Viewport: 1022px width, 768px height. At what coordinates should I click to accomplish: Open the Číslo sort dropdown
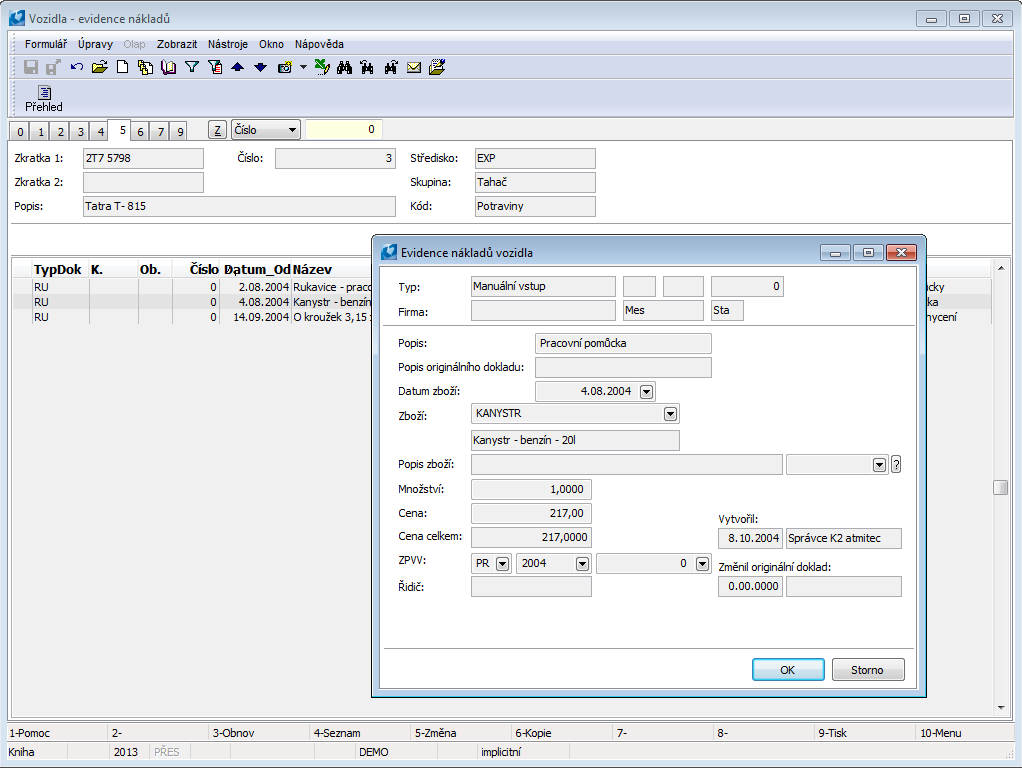click(x=291, y=130)
